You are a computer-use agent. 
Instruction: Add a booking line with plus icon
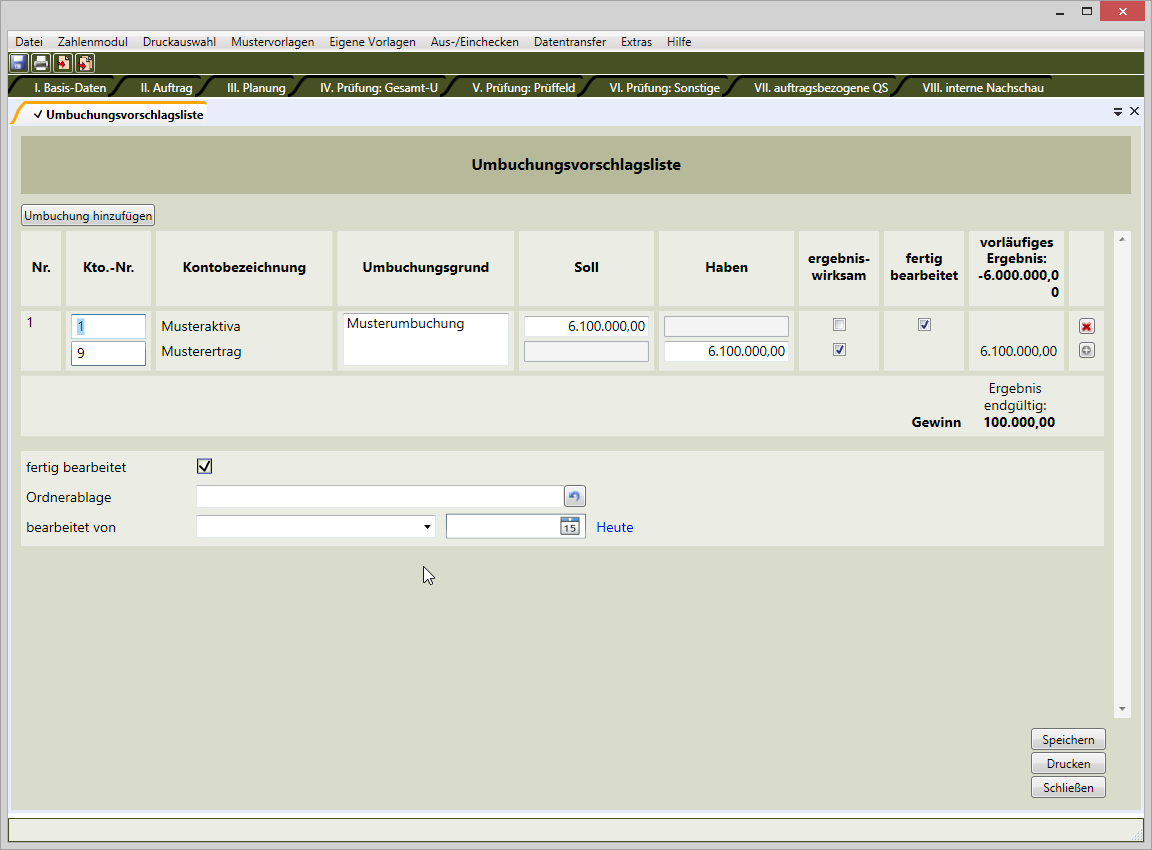tap(1087, 351)
